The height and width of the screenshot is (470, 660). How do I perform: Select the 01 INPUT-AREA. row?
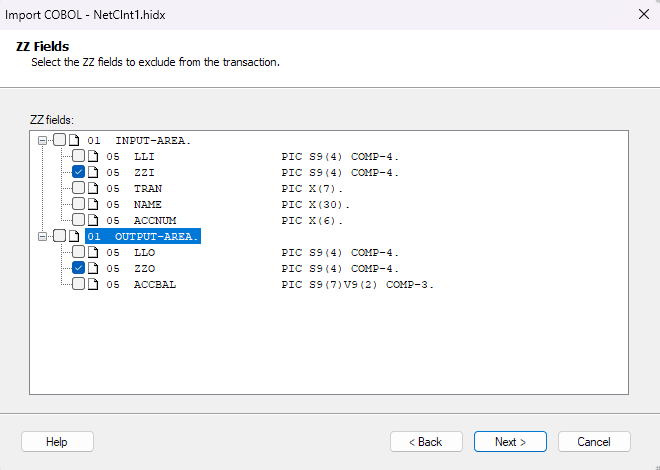coord(139,141)
